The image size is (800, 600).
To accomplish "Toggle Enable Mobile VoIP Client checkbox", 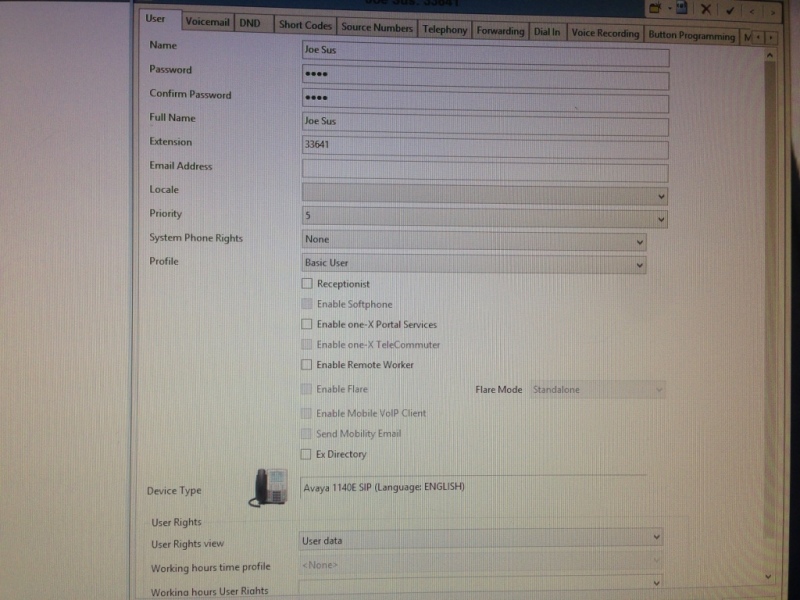I will tap(306, 413).
